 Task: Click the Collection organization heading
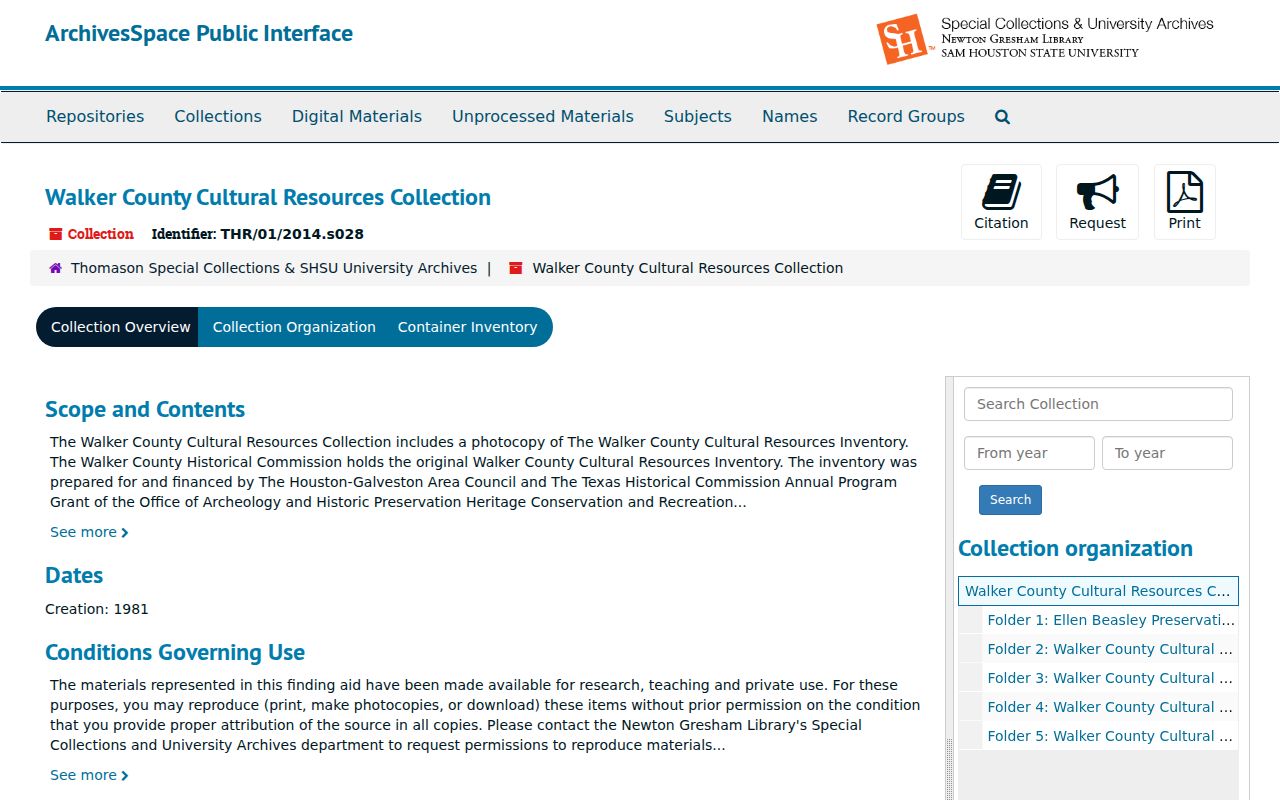pyautogui.click(x=1075, y=548)
